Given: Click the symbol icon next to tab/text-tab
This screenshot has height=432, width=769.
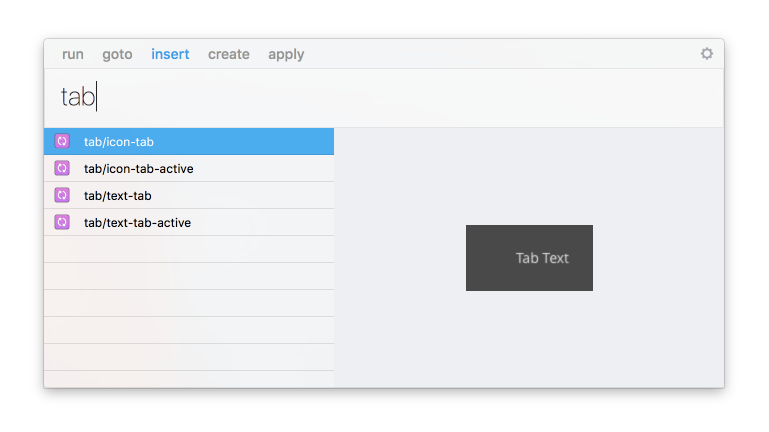Looking at the screenshot, I should 61,195.
